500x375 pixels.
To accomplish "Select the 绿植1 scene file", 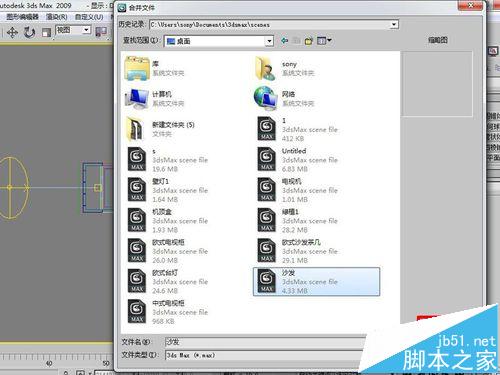I will click(298, 221).
